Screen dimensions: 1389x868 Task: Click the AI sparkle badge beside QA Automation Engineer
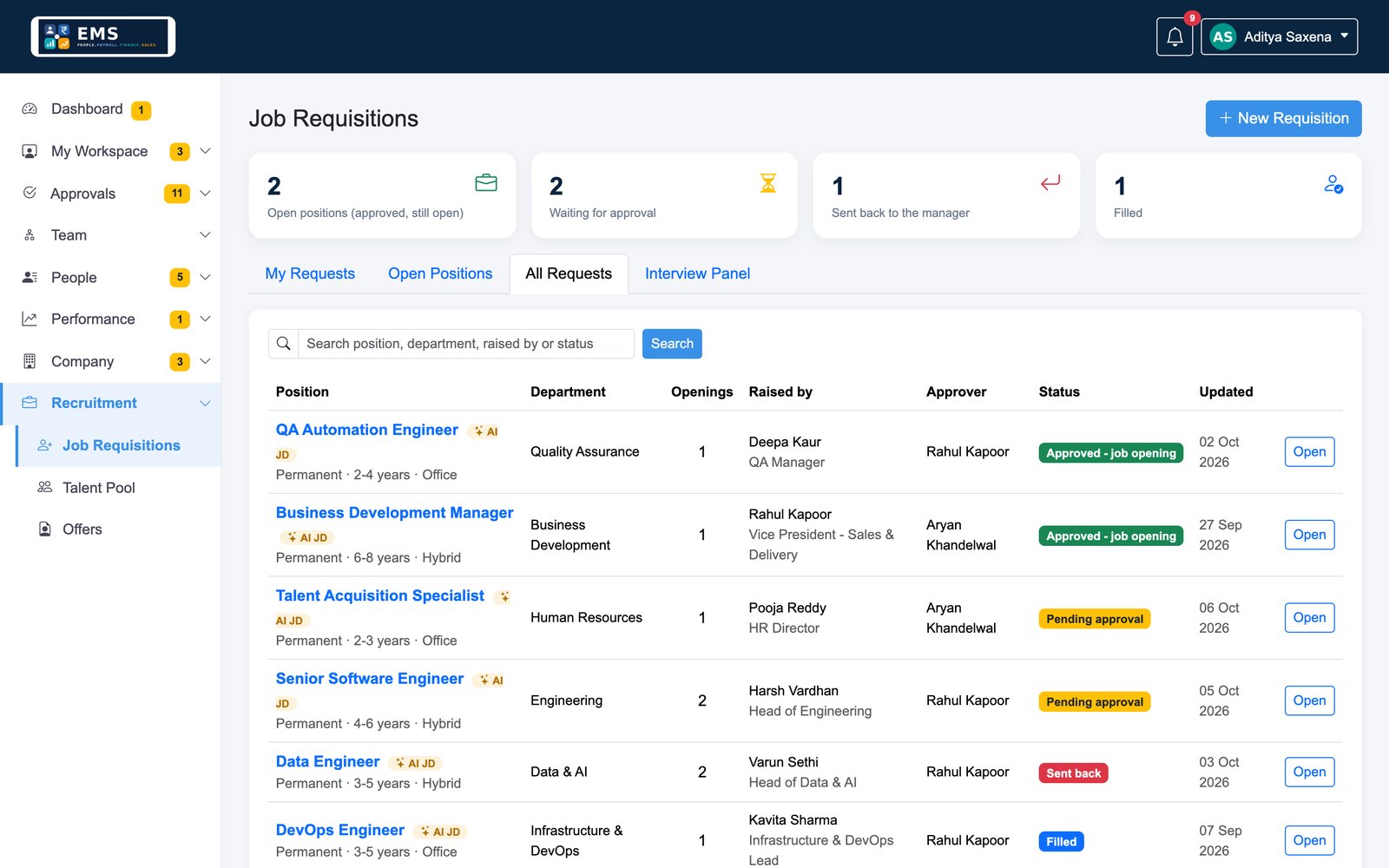[485, 431]
